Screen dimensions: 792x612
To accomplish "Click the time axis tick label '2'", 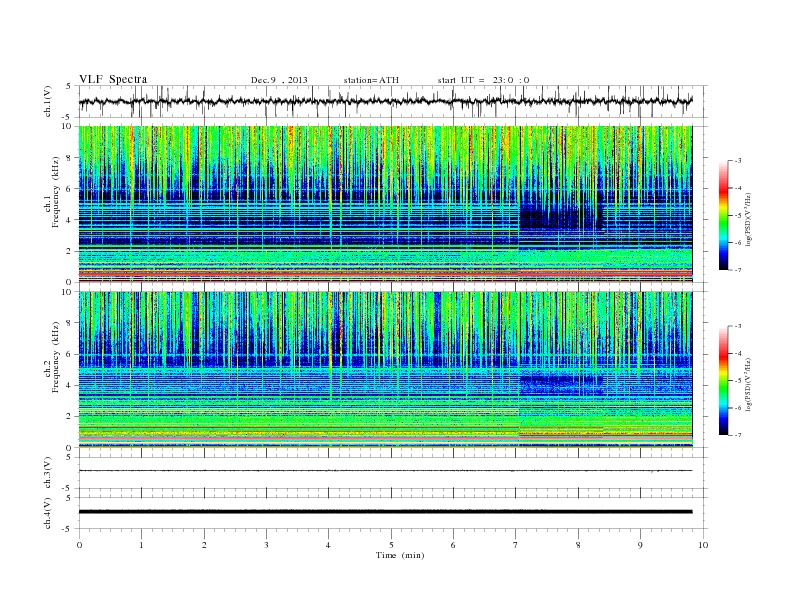I will click(x=204, y=545).
